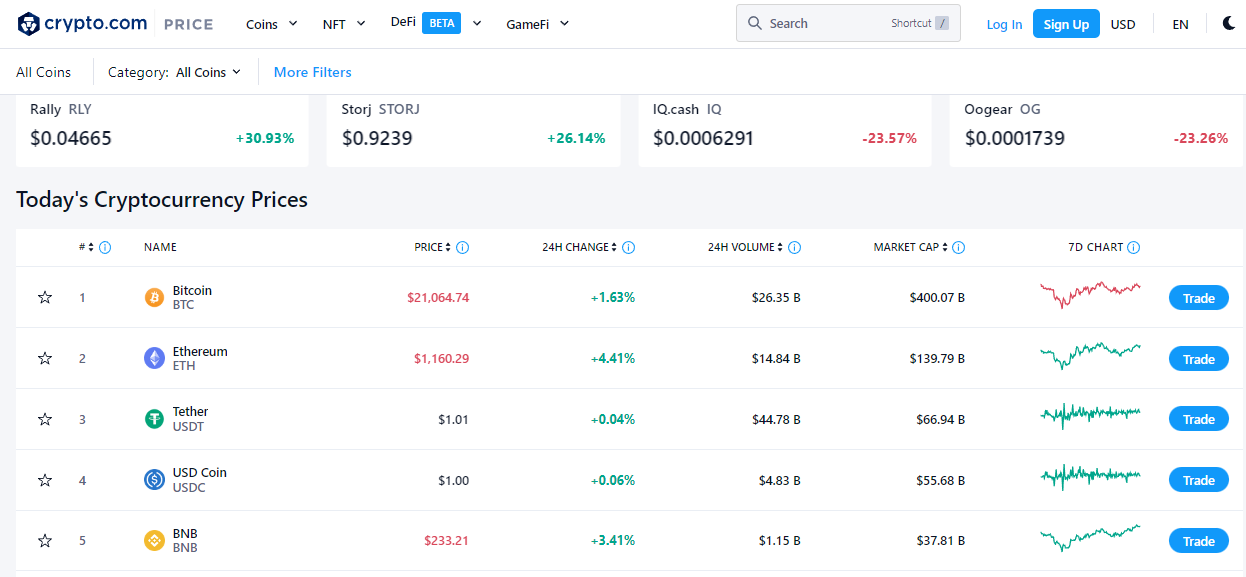Click the Tether coin icon

153,418
